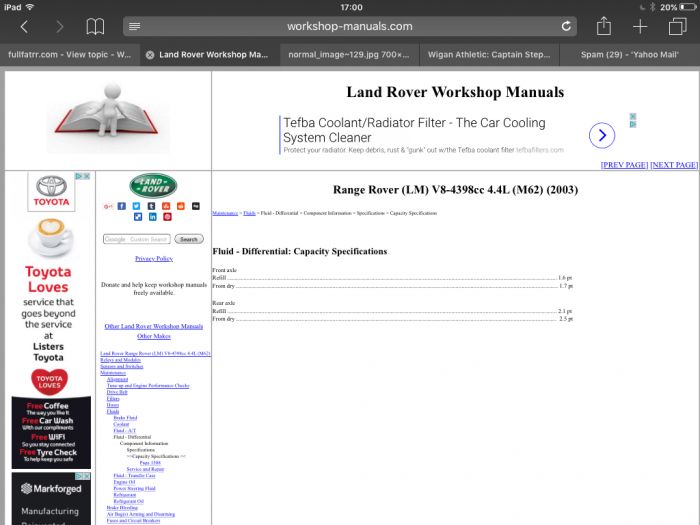Tap the Safari forward arrow
Viewport: 700px width, 525px height.
click(x=59, y=27)
